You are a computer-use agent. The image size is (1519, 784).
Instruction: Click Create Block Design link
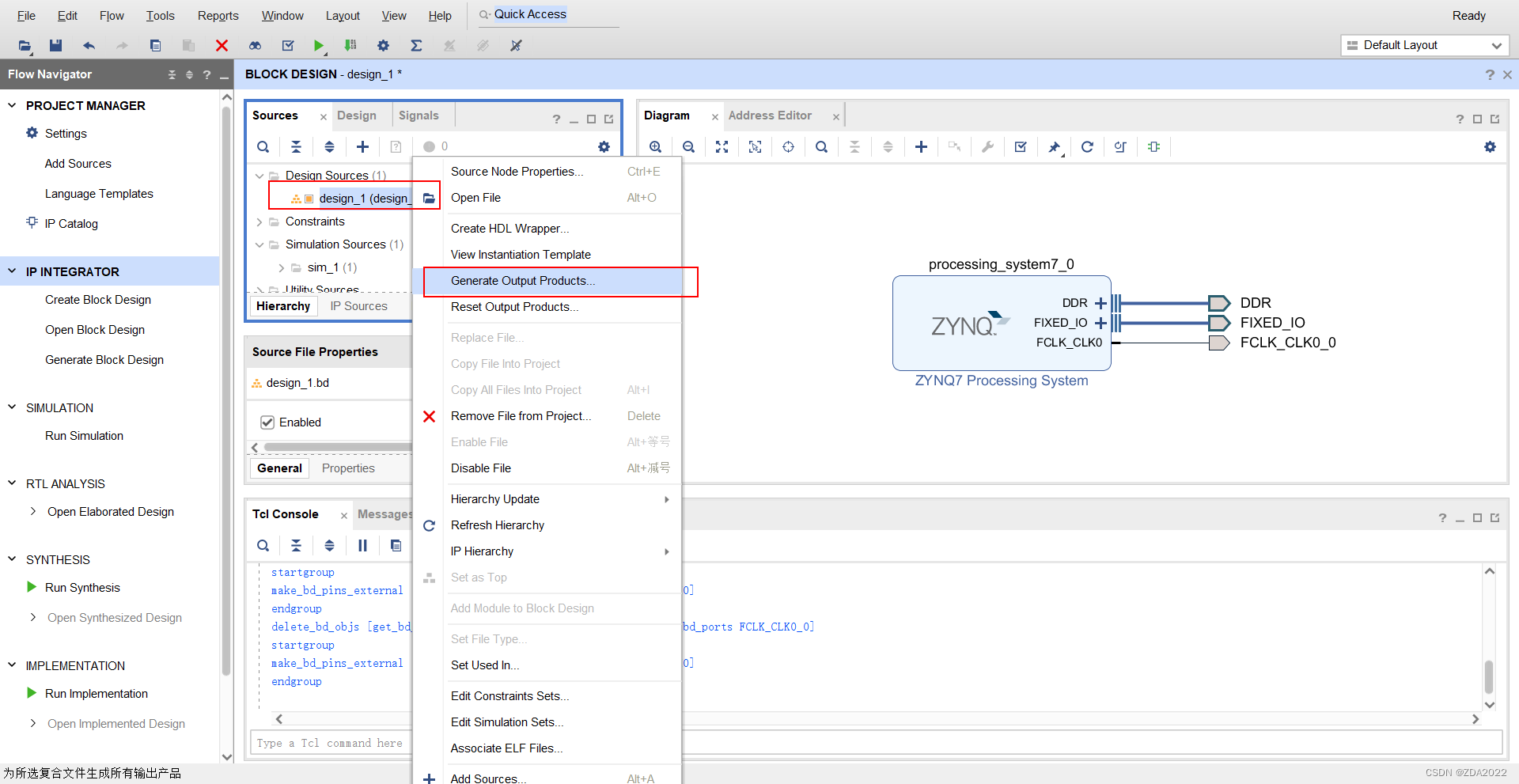point(98,300)
